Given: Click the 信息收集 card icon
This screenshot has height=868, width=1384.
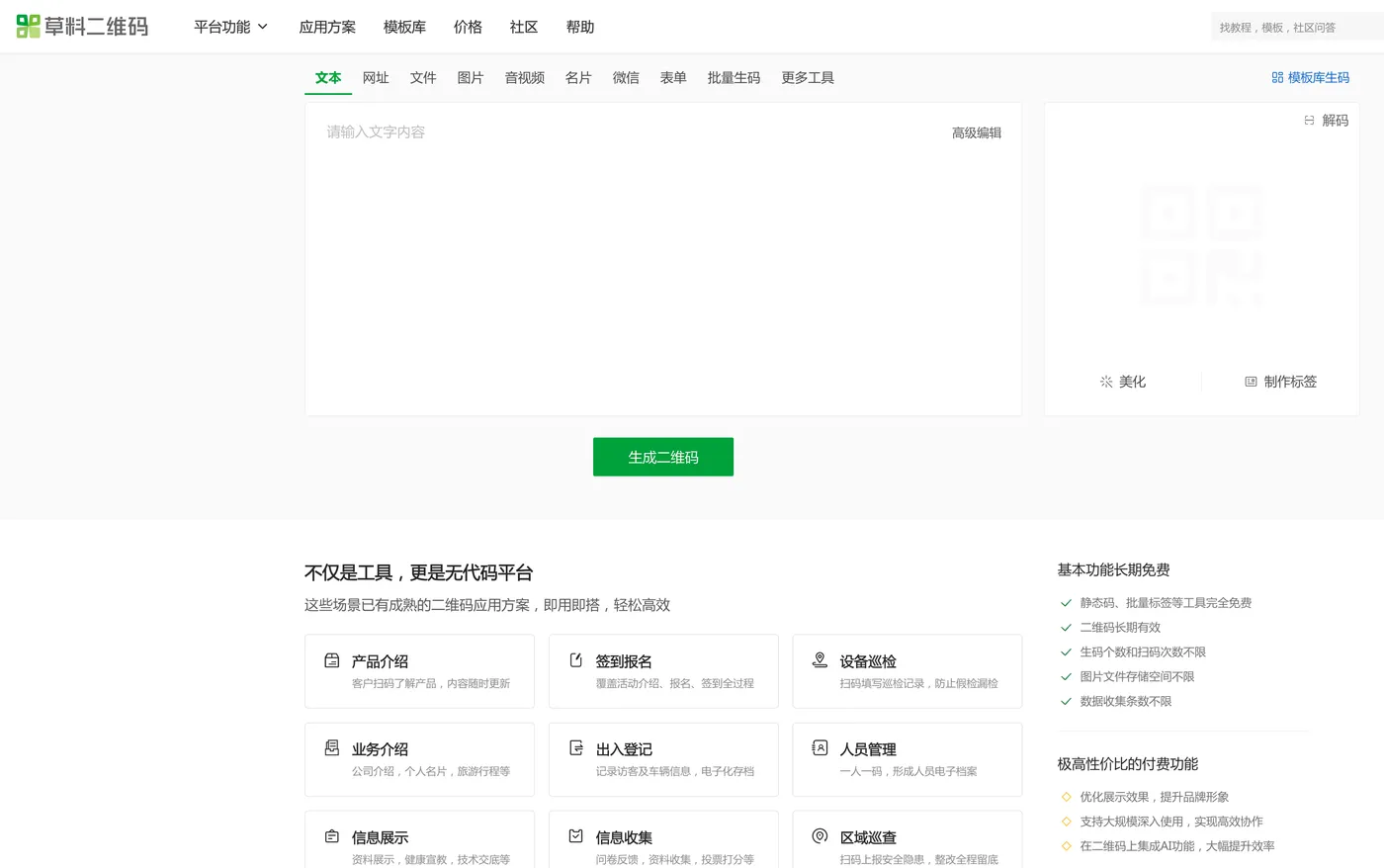Looking at the screenshot, I should point(576,836).
